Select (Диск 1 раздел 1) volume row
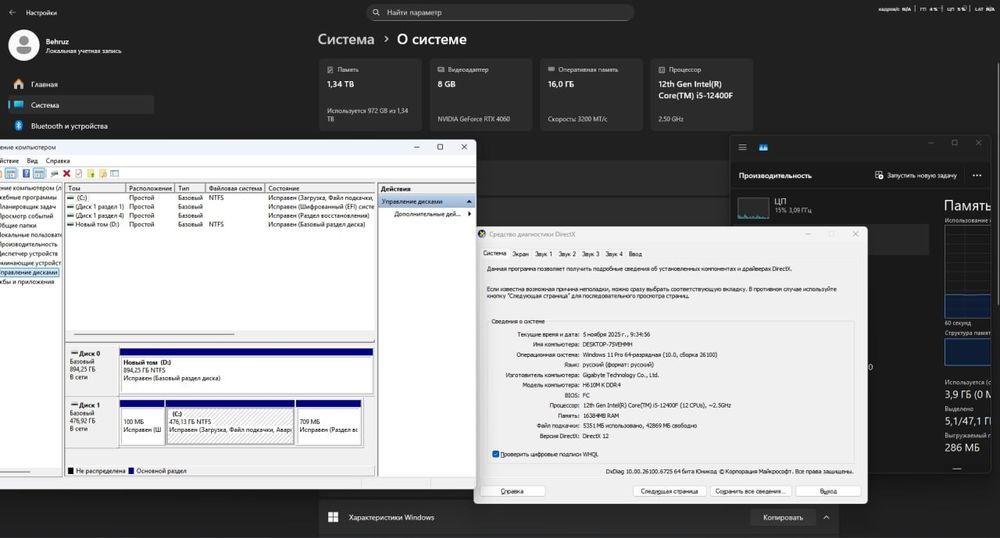The width and height of the screenshot is (1000, 538). [x=220, y=207]
